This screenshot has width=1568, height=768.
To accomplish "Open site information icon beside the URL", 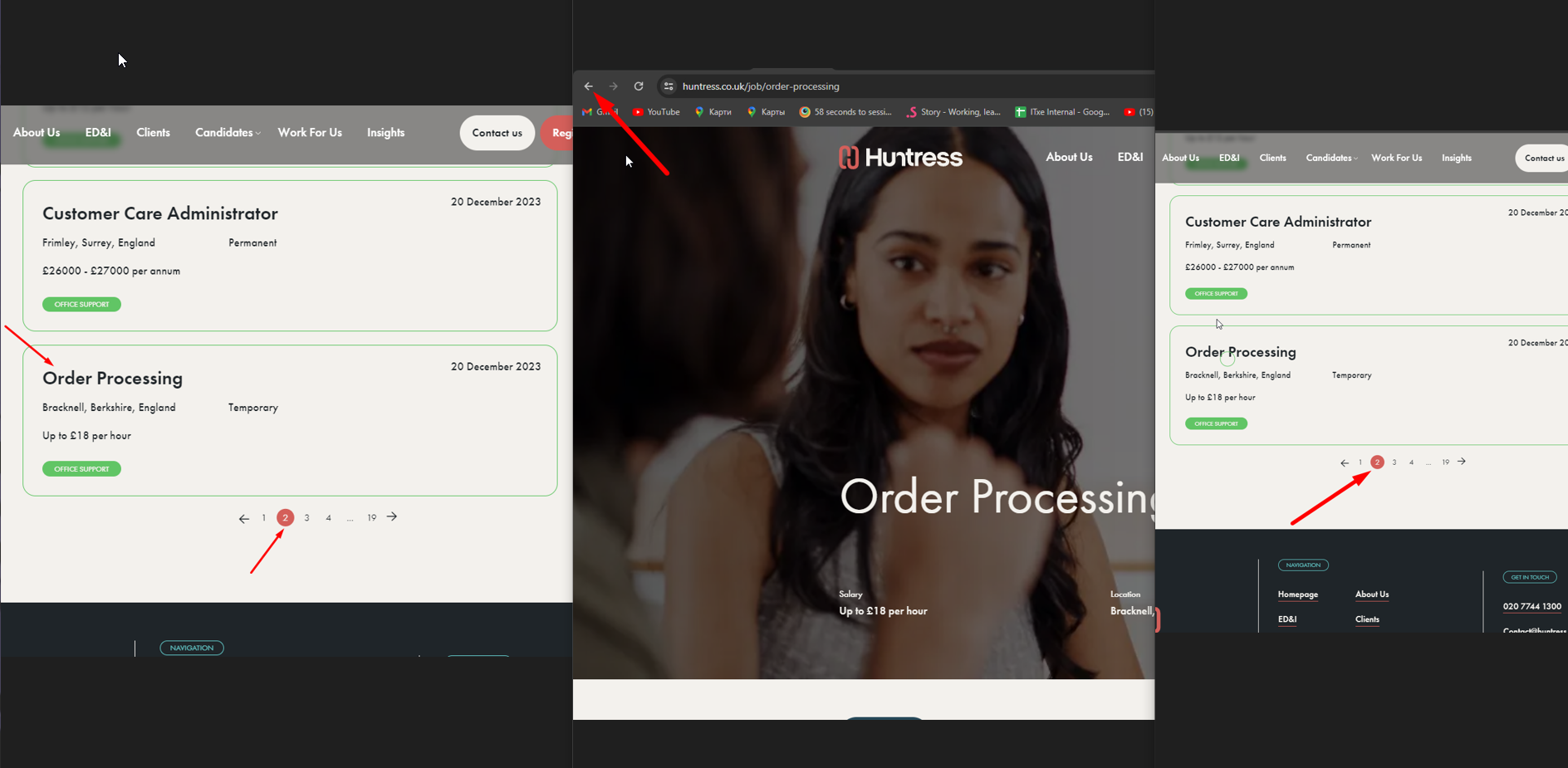I will (x=669, y=86).
